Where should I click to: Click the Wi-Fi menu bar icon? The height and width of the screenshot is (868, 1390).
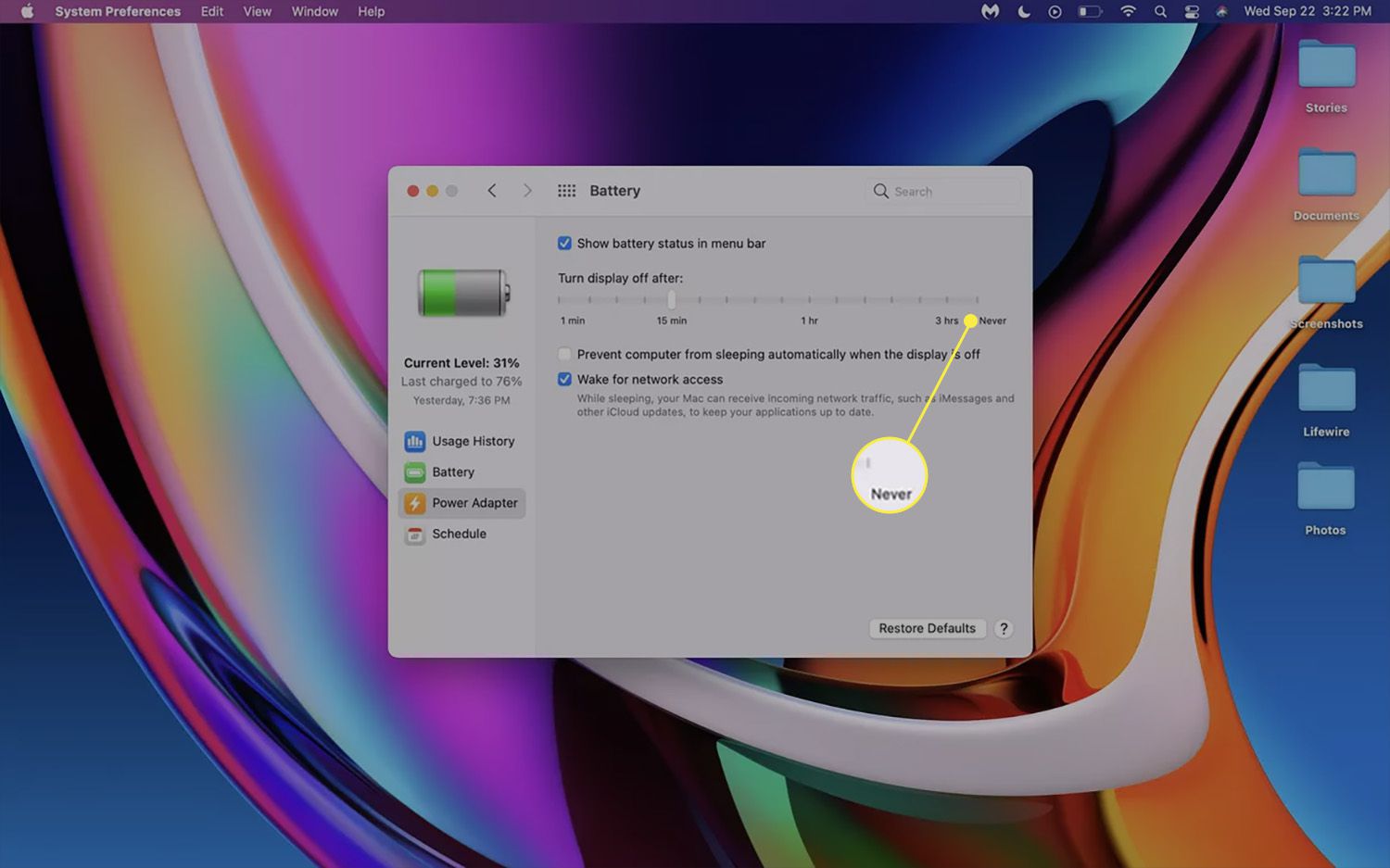pyautogui.click(x=1128, y=12)
